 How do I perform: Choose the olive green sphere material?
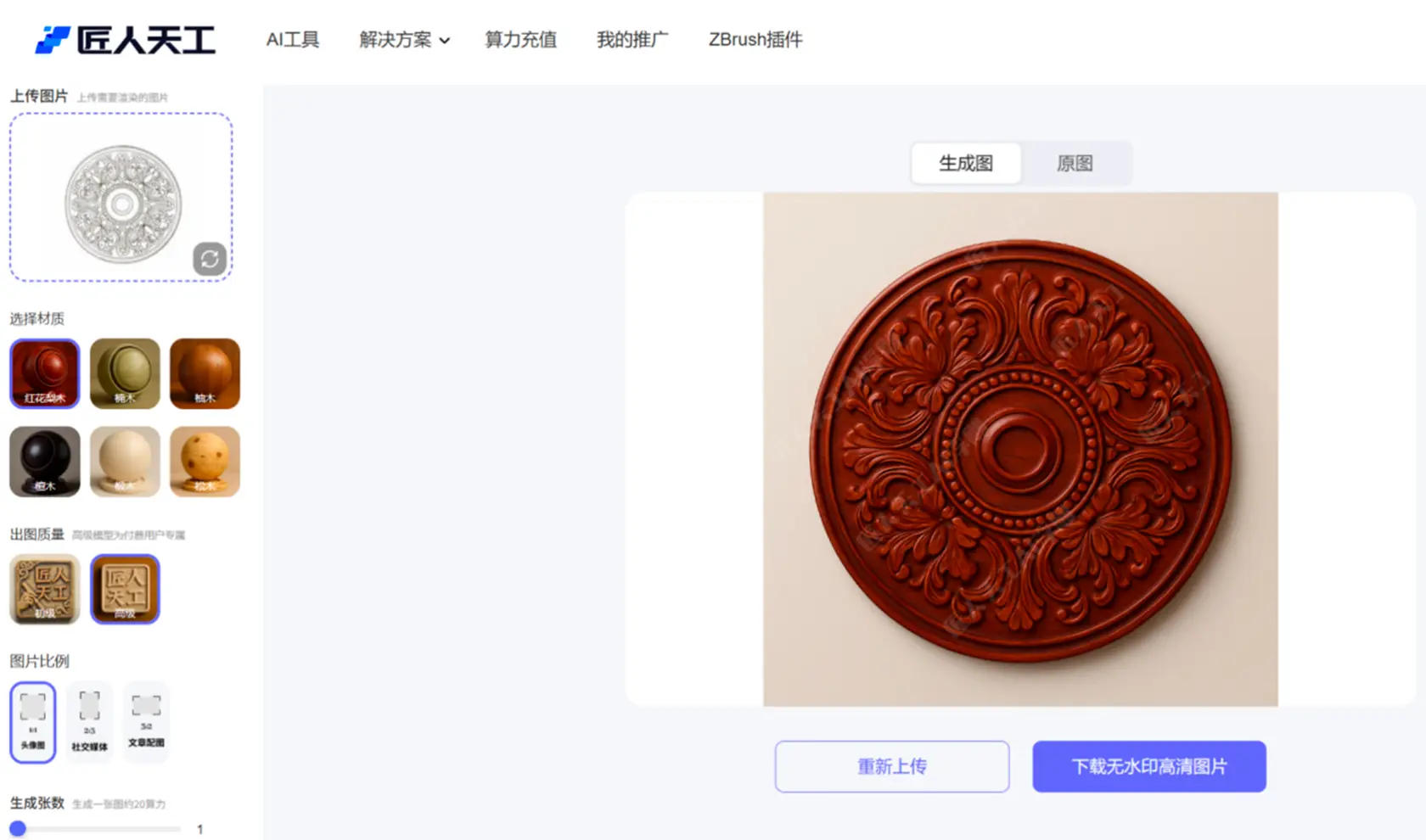(125, 373)
